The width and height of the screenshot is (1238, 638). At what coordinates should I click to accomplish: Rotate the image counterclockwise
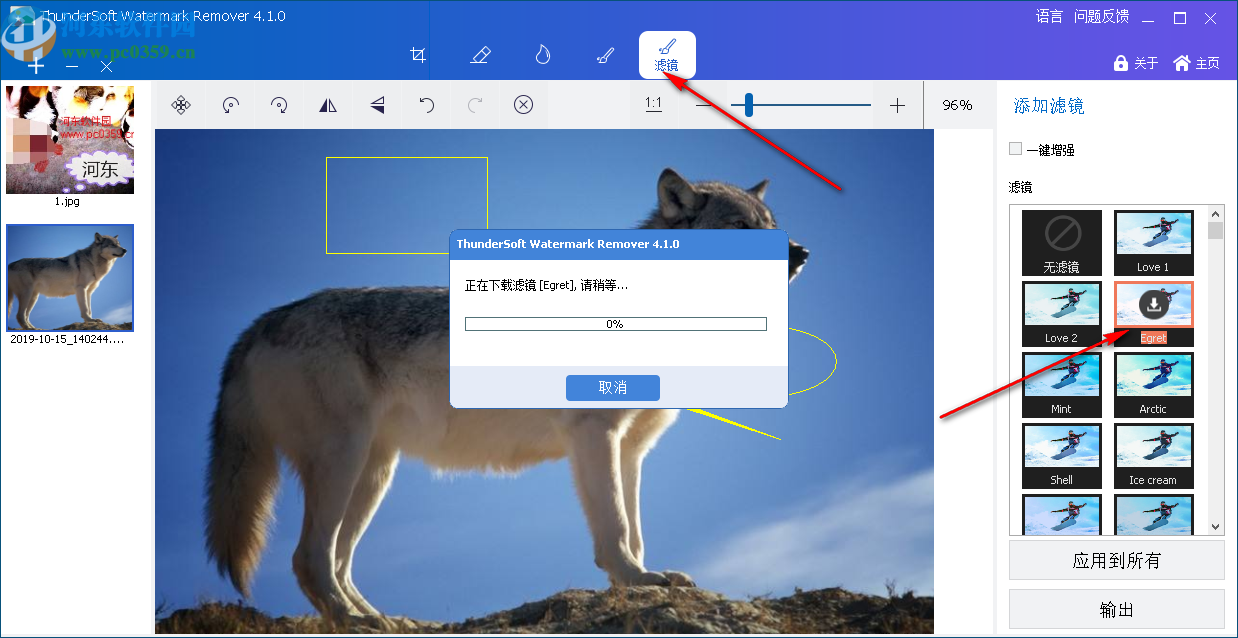229,104
